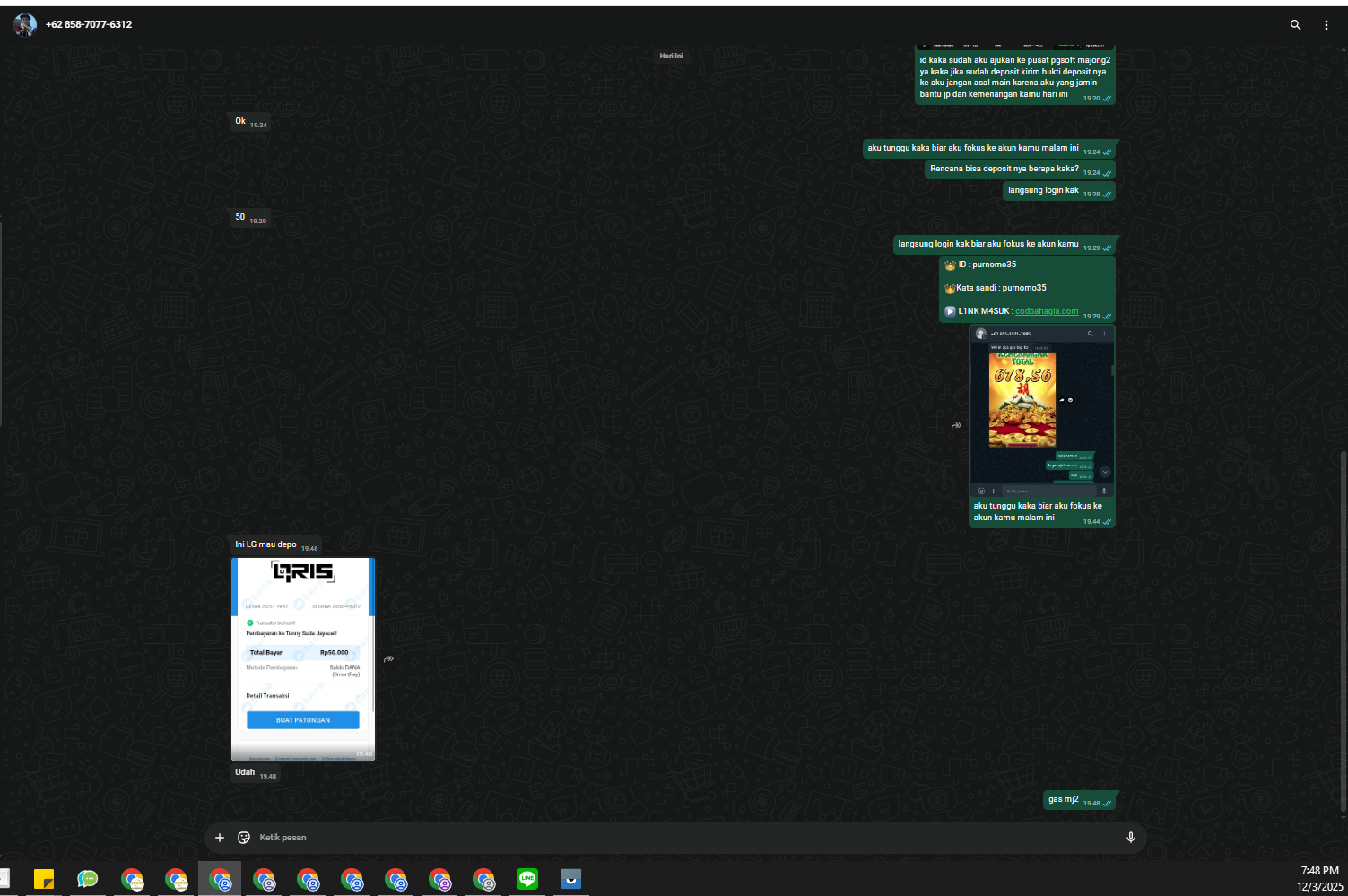The height and width of the screenshot is (896, 1348).
Task: Select the received message "50"
Action: pyautogui.click(x=250, y=218)
